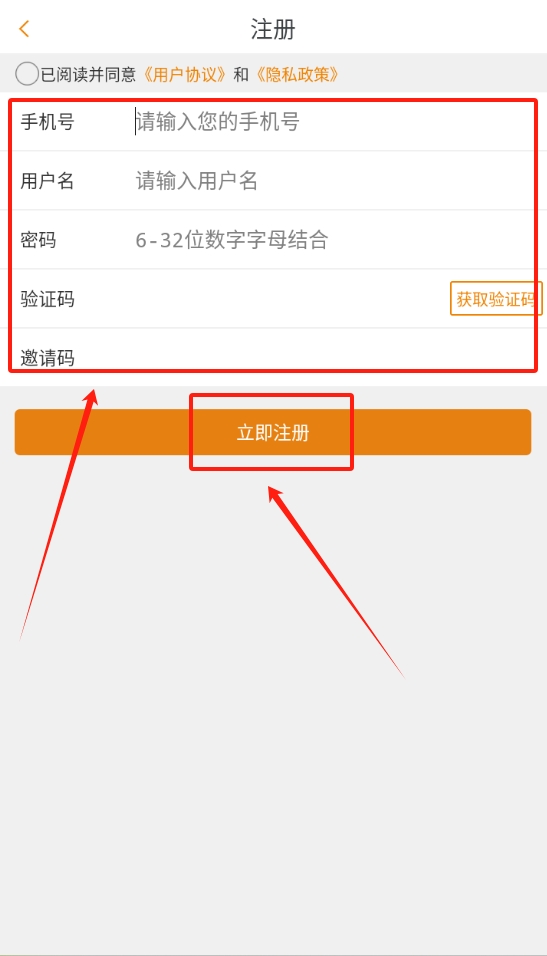This screenshot has height=956, width=547.
Task: Tap the 用户名 field label
Action: click(48, 181)
